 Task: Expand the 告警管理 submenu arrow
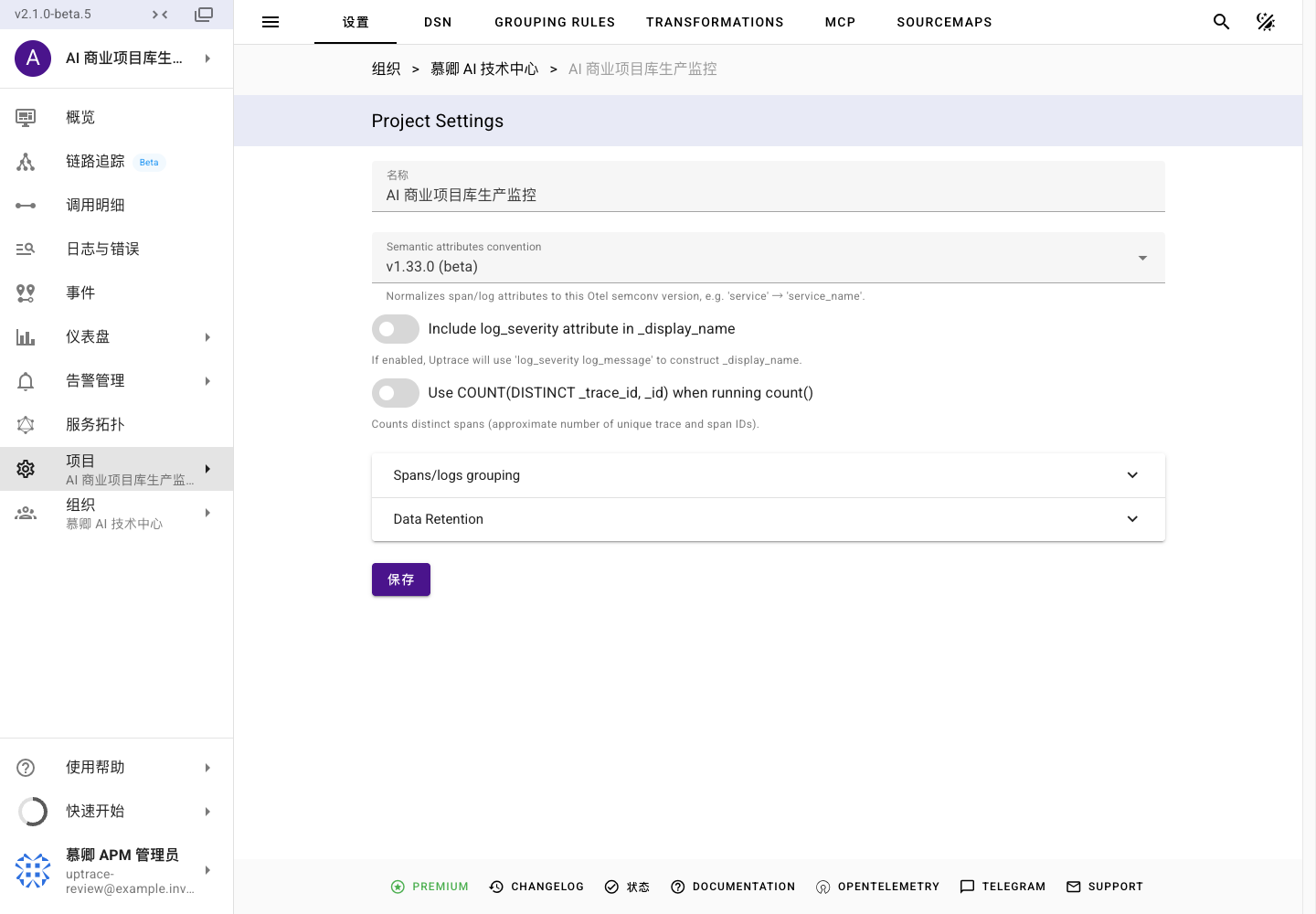208,381
